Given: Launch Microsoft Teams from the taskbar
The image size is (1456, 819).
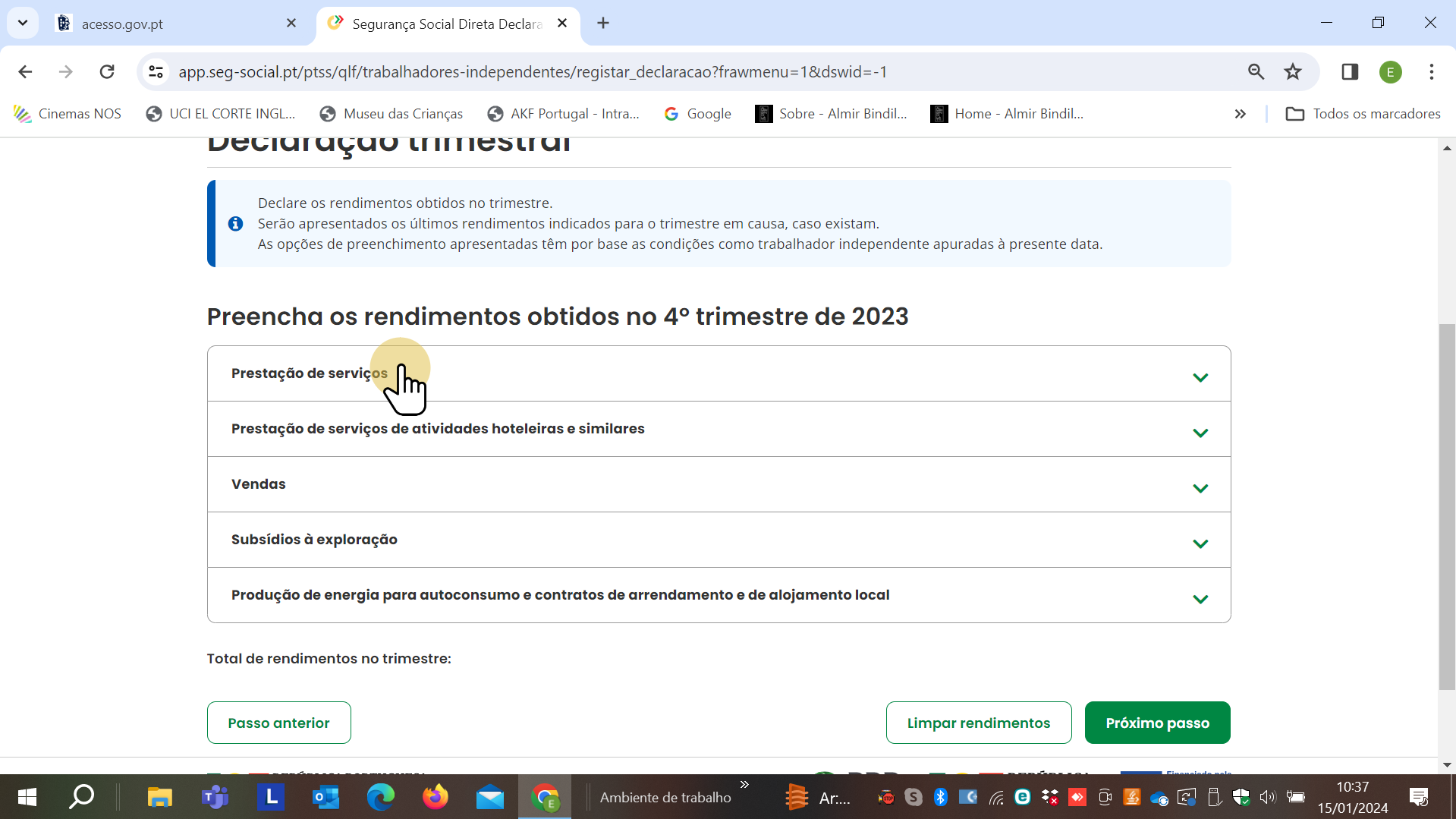Looking at the screenshot, I should pos(215,797).
